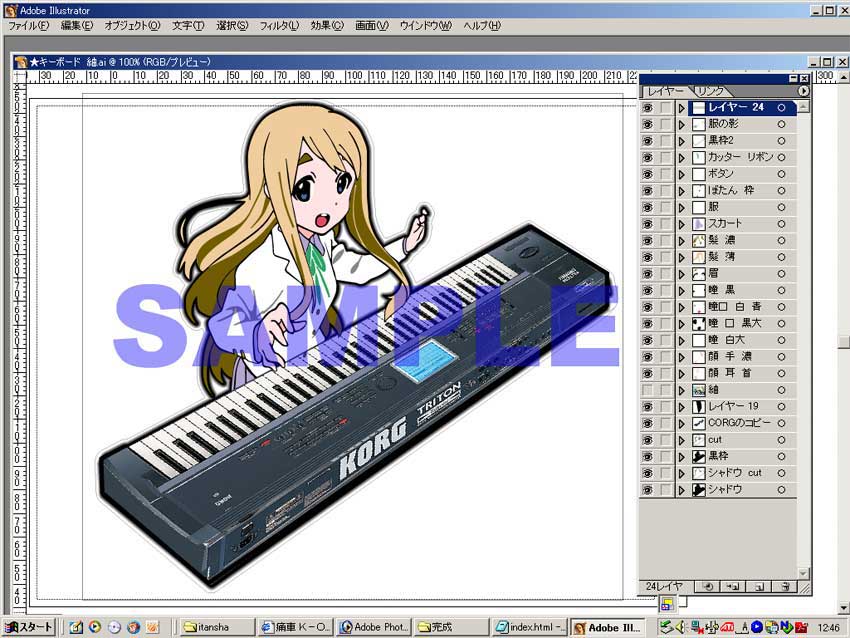Expand the ぼたん 枠 layer contents
Viewport: 850px width, 638px height.
point(681,191)
